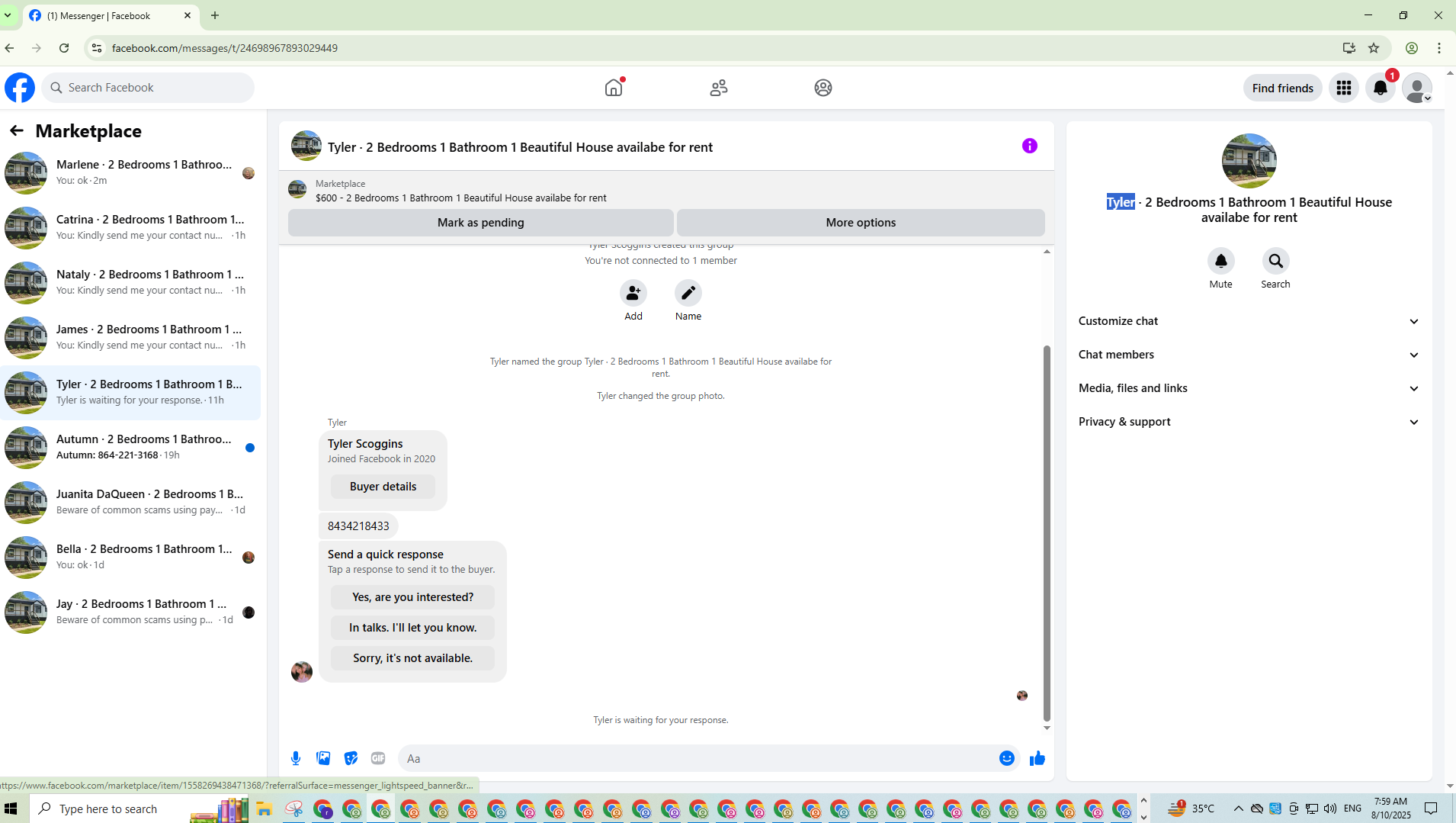Expand Privacy & support section
Viewport: 1456px width, 823px height.
coord(1249,422)
